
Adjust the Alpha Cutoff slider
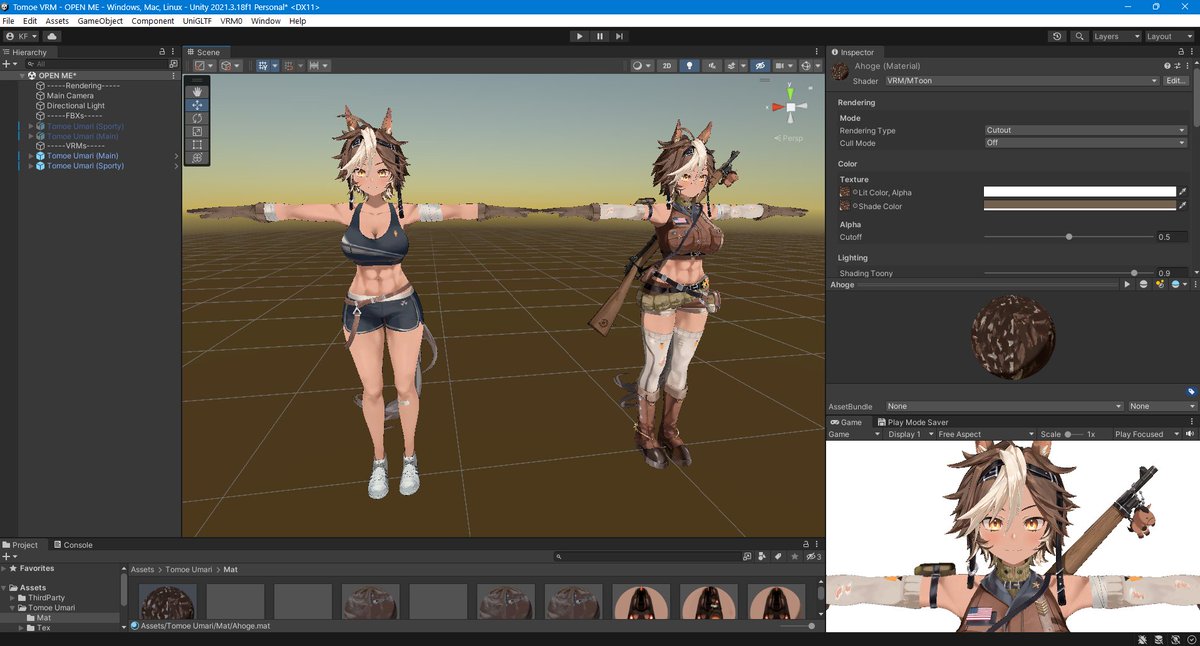coord(1069,237)
